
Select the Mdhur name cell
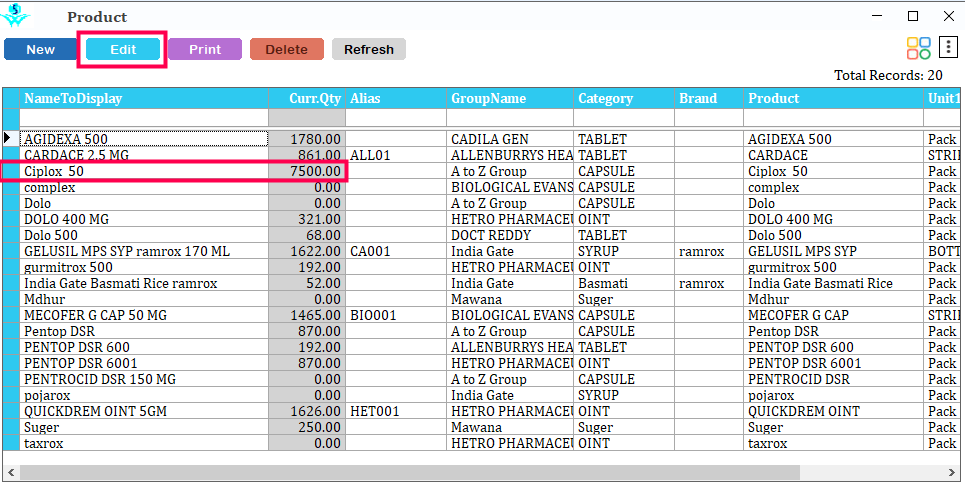(144, 299)
